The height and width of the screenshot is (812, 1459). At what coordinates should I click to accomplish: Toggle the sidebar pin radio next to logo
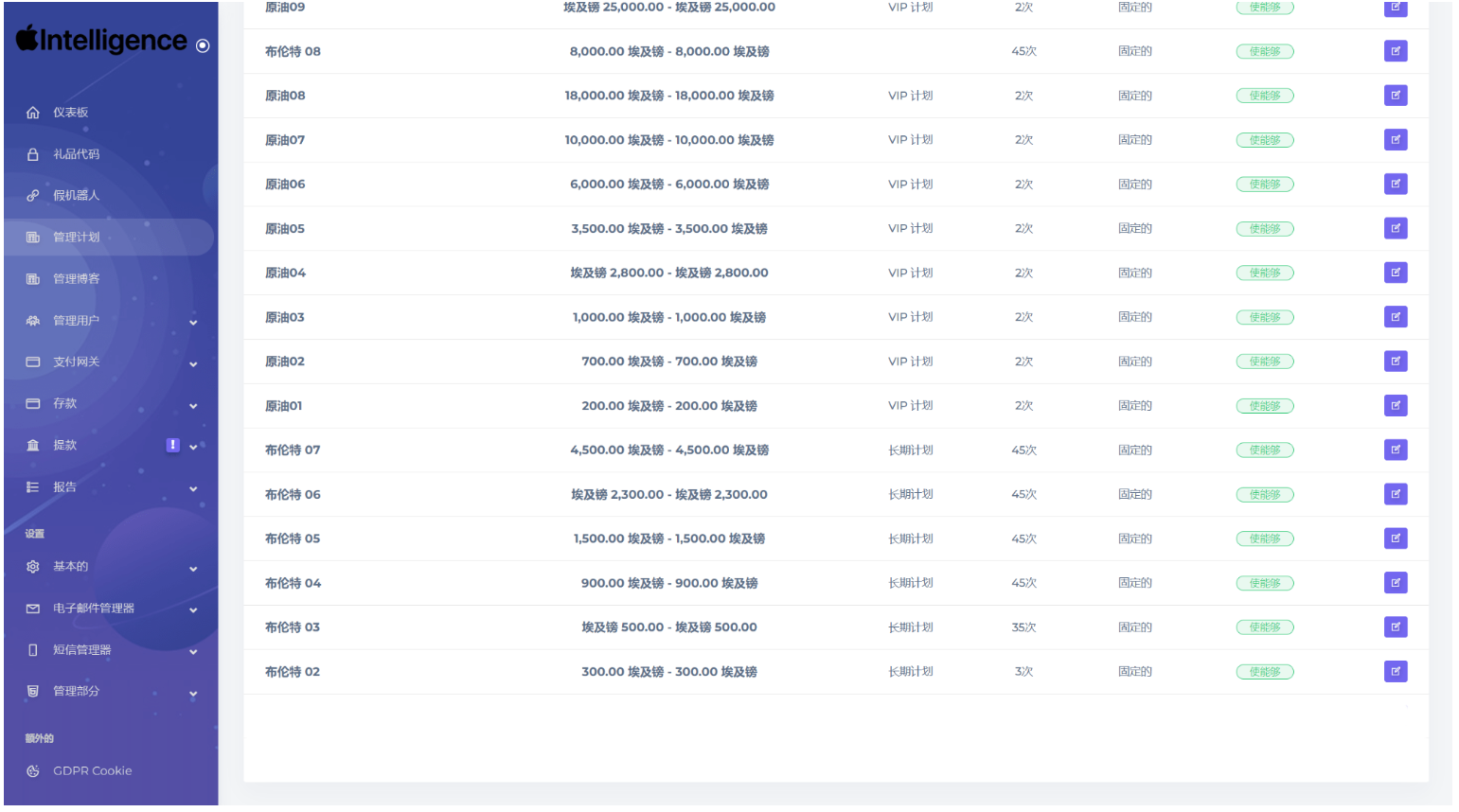click(203, 45)
